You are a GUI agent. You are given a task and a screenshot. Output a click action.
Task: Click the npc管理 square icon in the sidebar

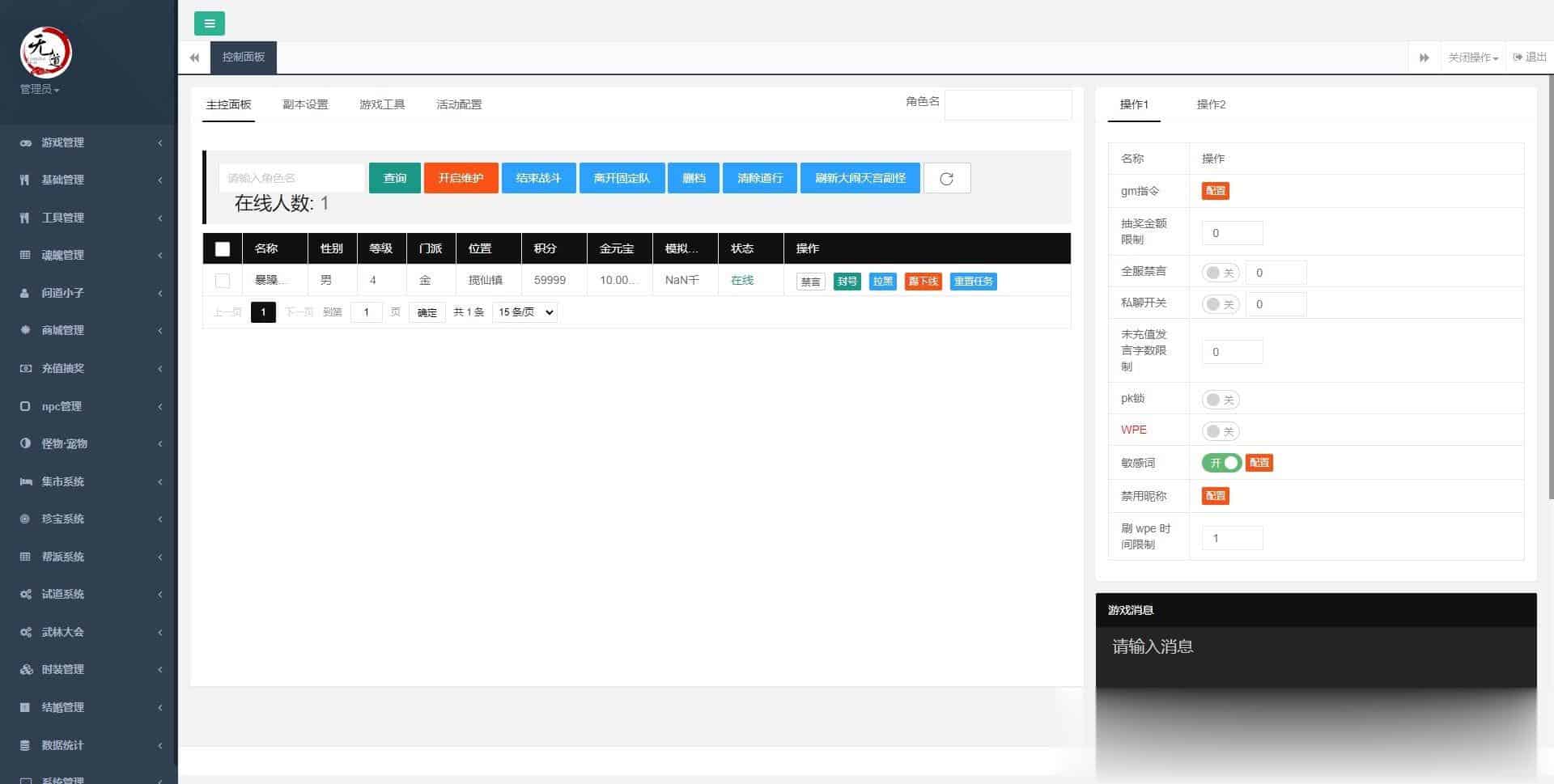pyautogui.click(x=25, y=406)
